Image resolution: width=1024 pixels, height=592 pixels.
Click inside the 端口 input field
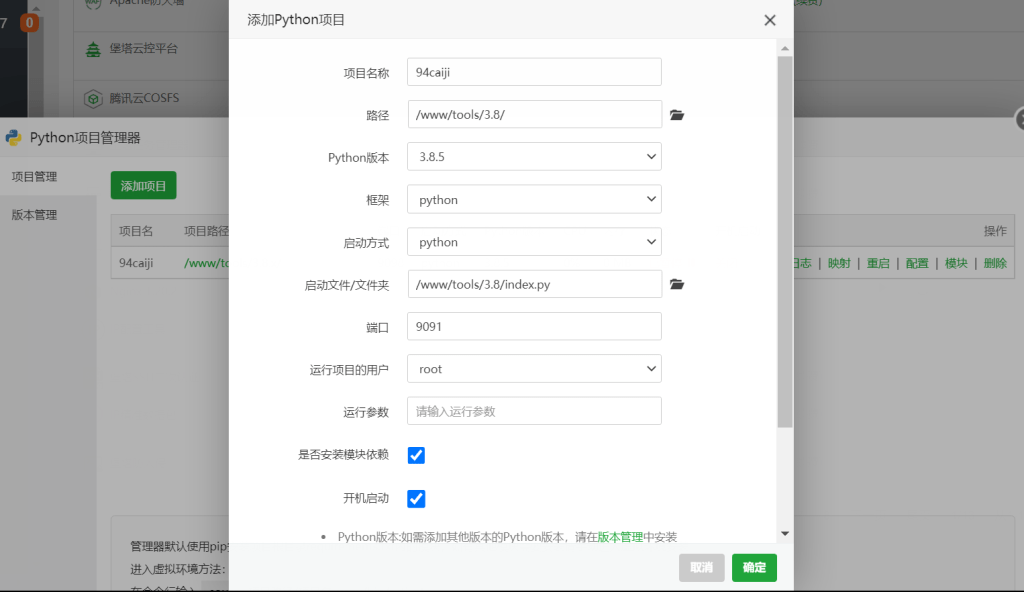533,326
